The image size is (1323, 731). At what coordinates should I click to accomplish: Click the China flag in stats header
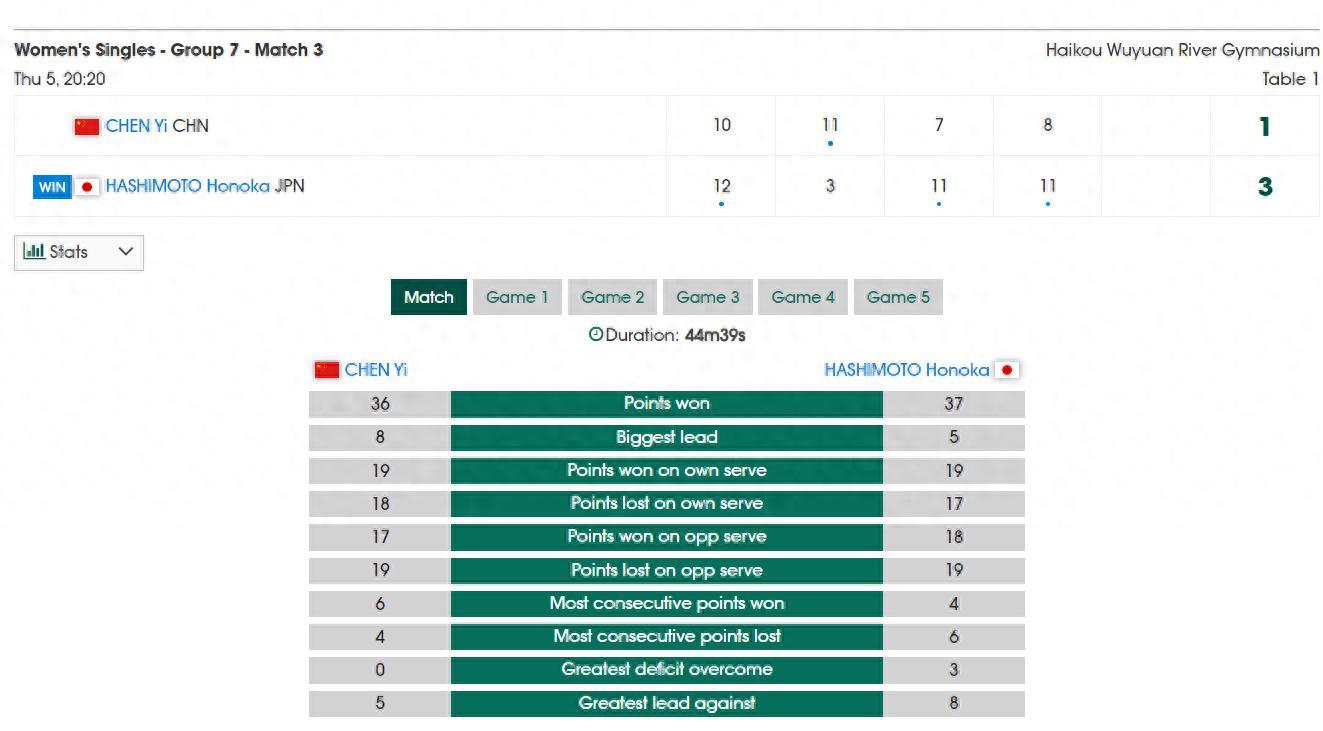pyautogui.click(x=327, y=370)
